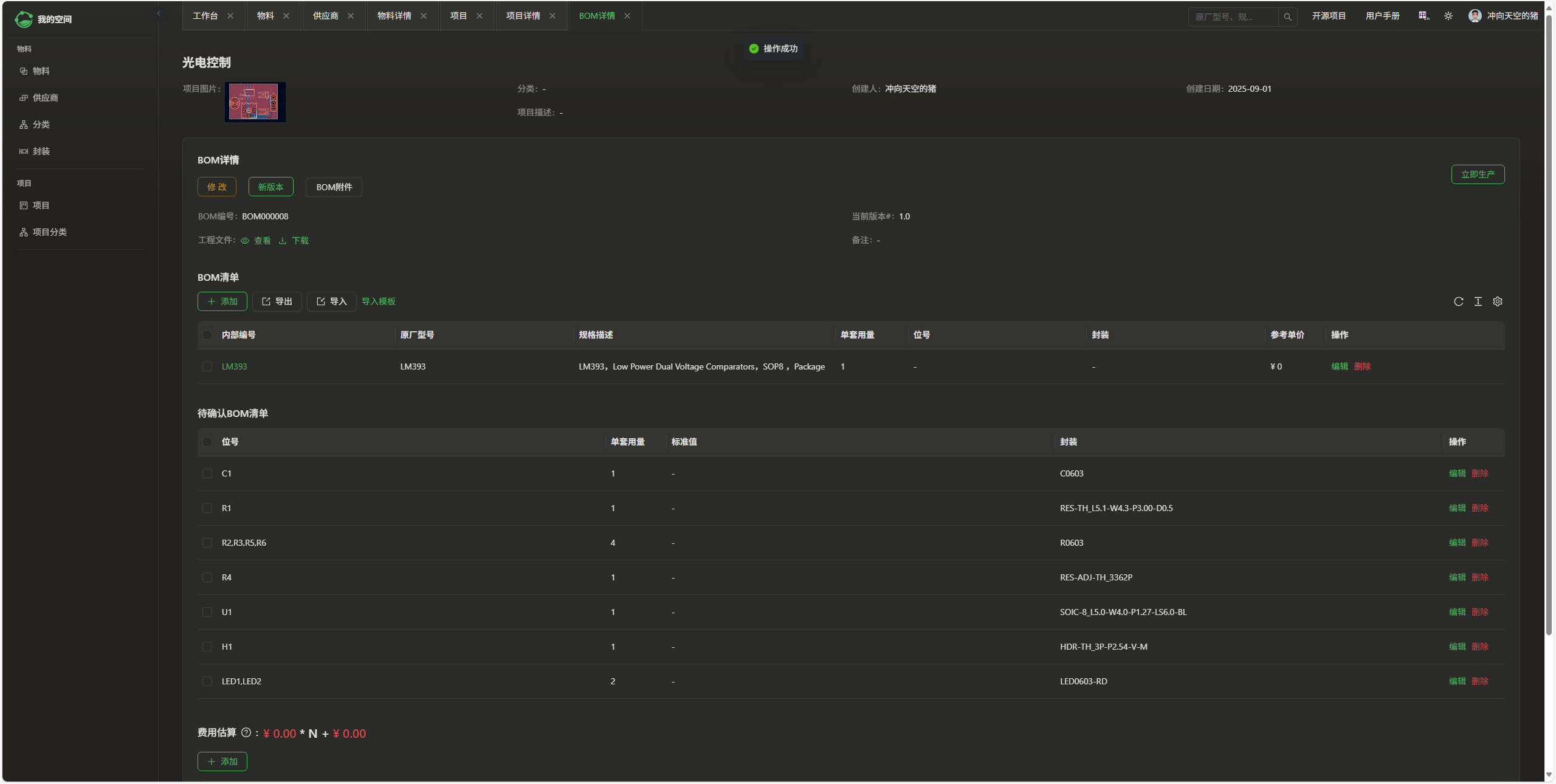Click the 立即生产 button

1478,174
